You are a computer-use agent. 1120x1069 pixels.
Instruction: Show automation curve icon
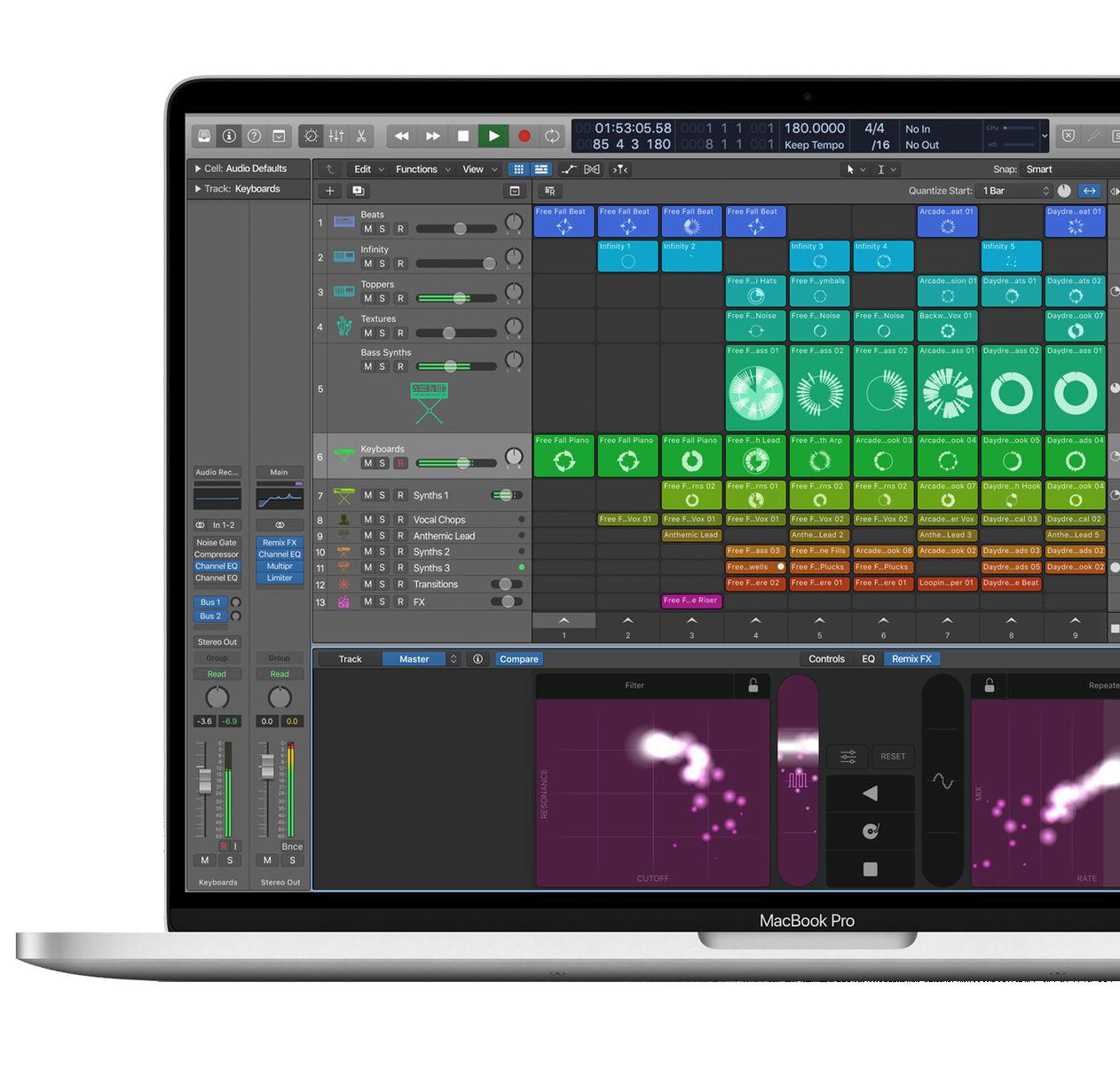click(x=569, y=169)
